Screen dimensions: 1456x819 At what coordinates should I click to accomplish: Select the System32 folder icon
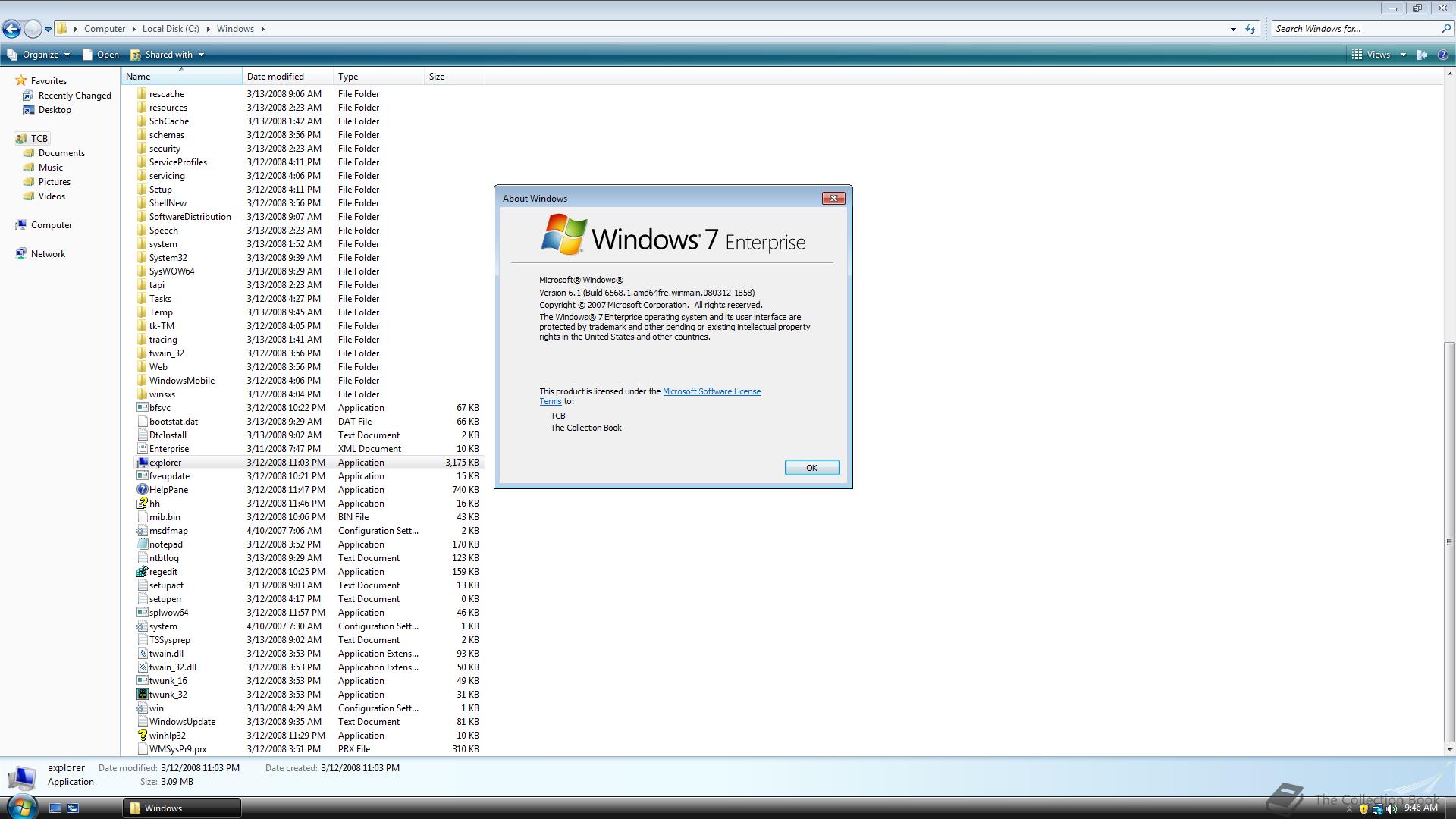(x=142, y=258)
